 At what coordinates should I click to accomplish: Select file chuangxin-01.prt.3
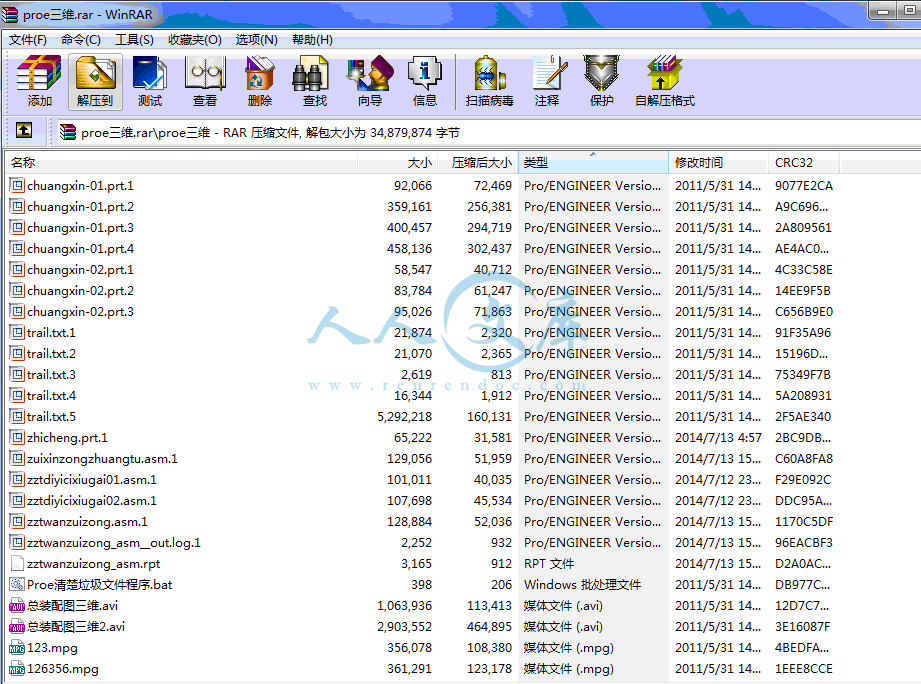(x=80, y=228)
